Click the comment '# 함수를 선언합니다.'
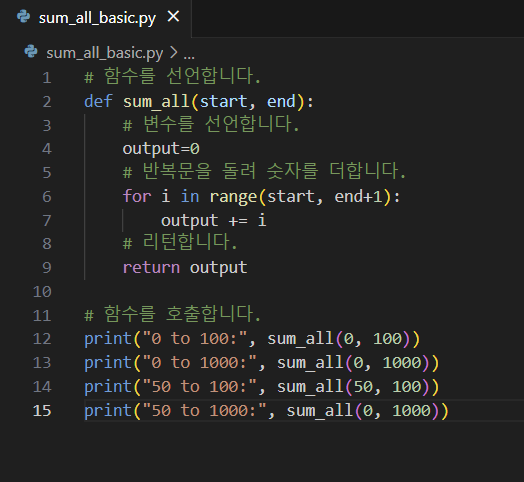The image size is (524, 482). 172,76
